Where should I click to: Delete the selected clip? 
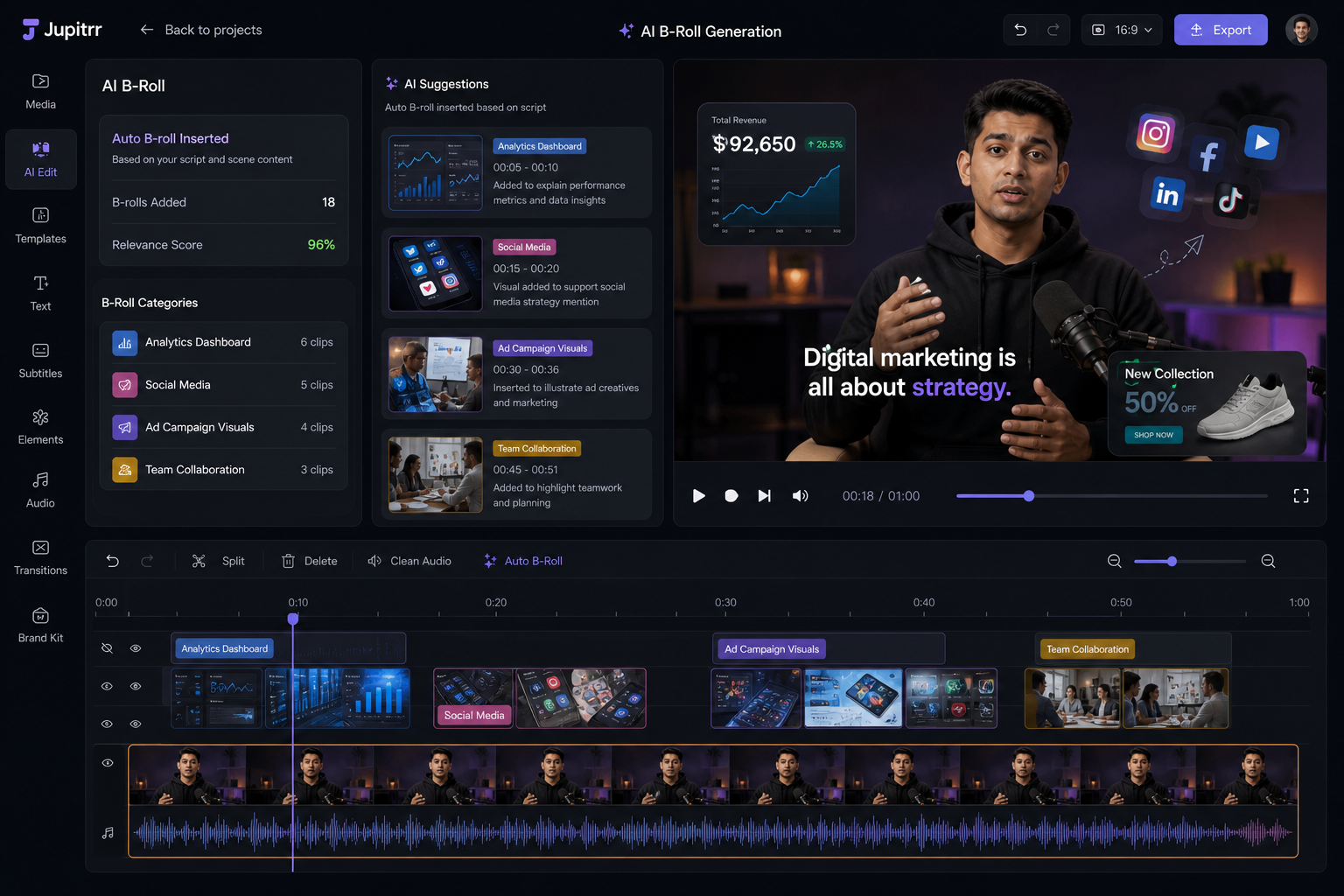[x=309, y=561]
